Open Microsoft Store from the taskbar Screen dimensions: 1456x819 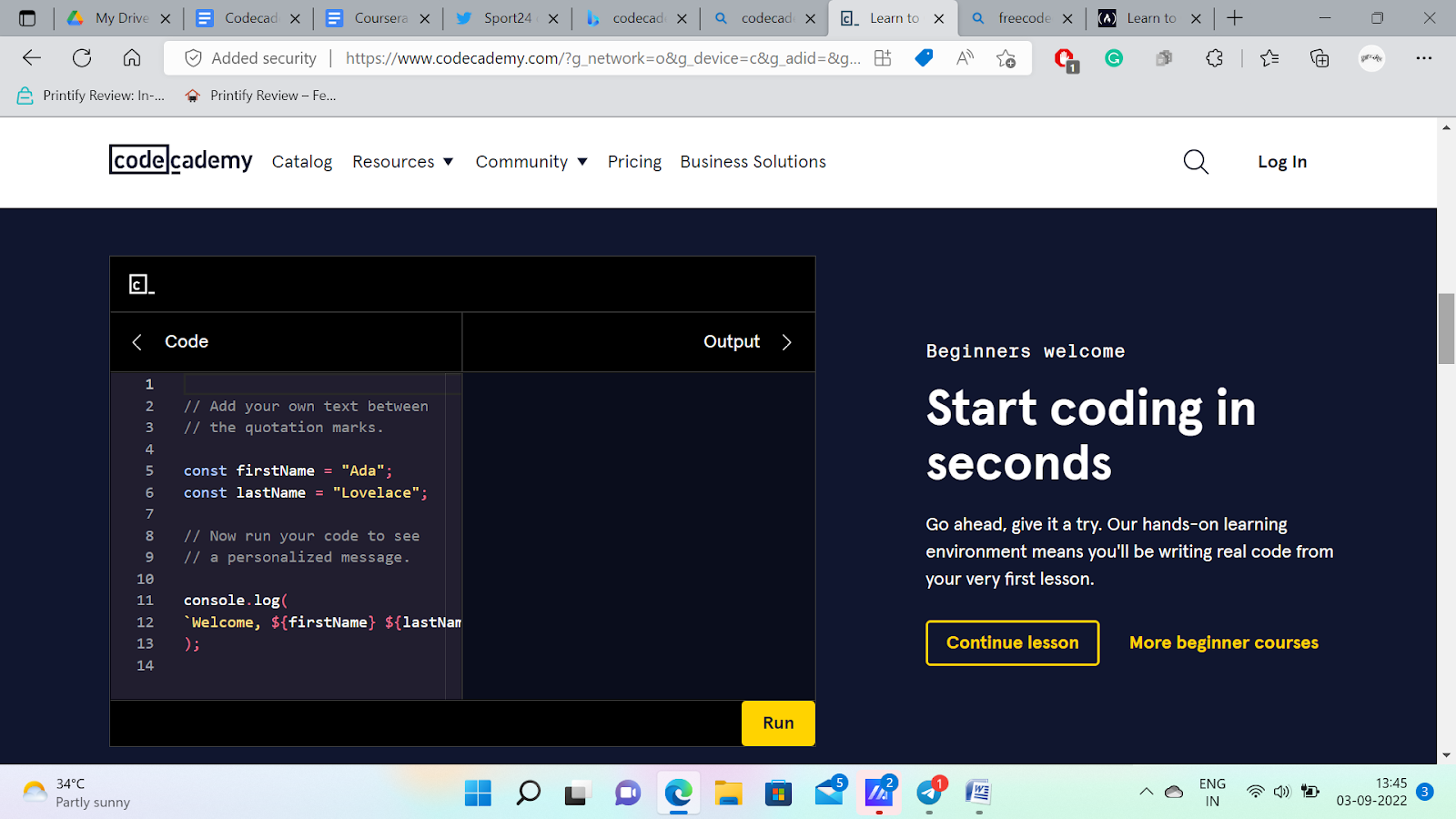[x=778, y=793]
